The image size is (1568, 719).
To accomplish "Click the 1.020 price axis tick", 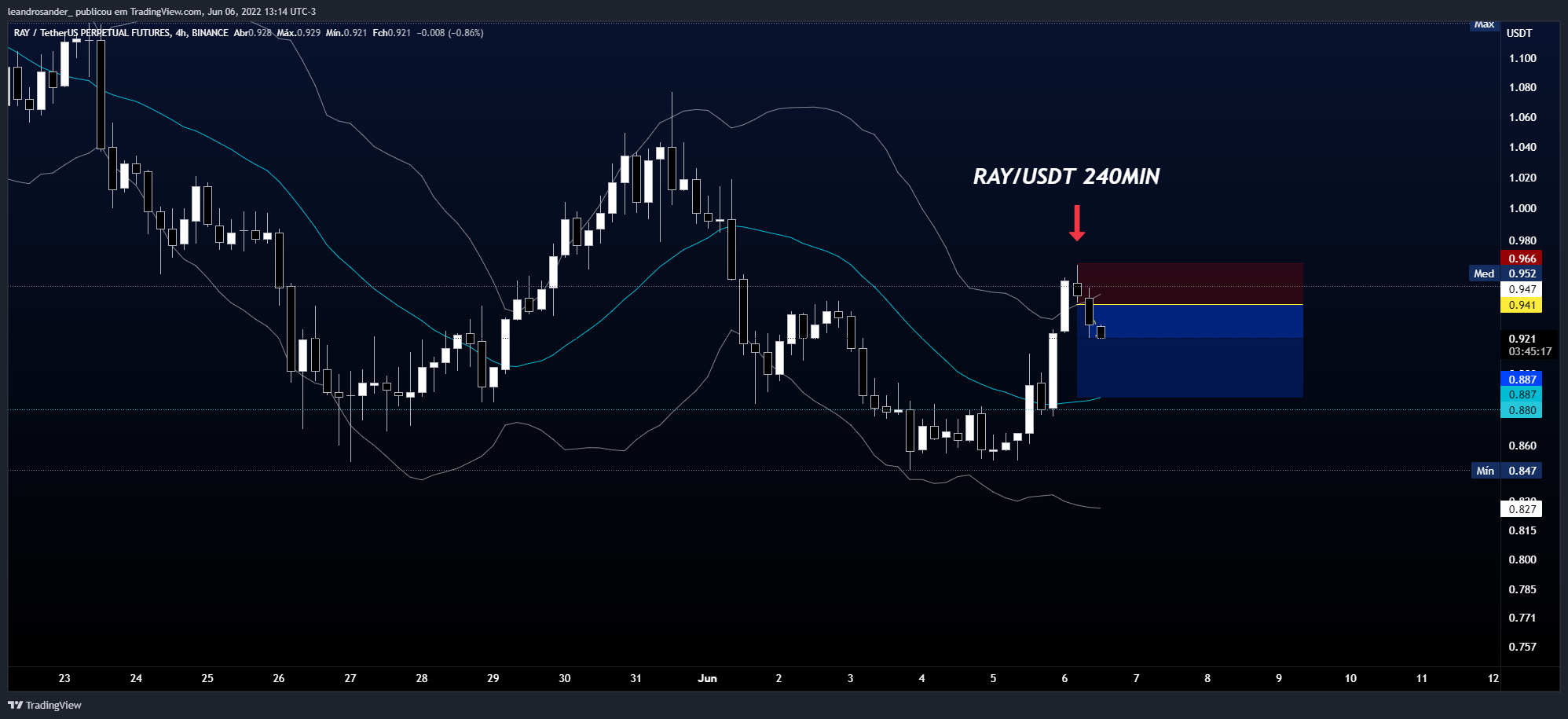I will point(1522,178).
